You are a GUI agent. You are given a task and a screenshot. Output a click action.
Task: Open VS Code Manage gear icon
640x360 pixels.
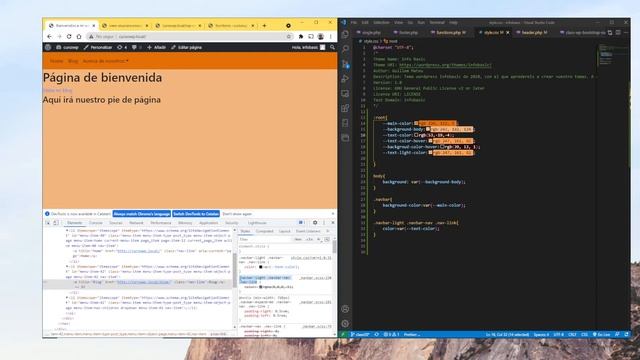(345, 324)
